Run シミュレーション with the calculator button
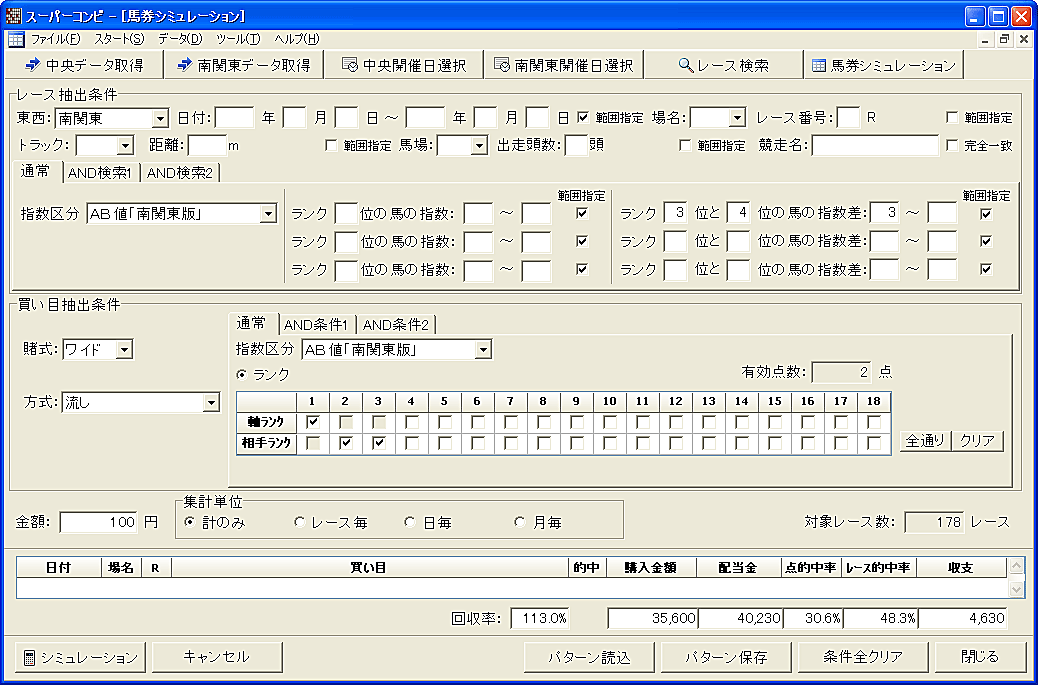Viewport: 1038px width, 685px height. (x=81, y=657)
